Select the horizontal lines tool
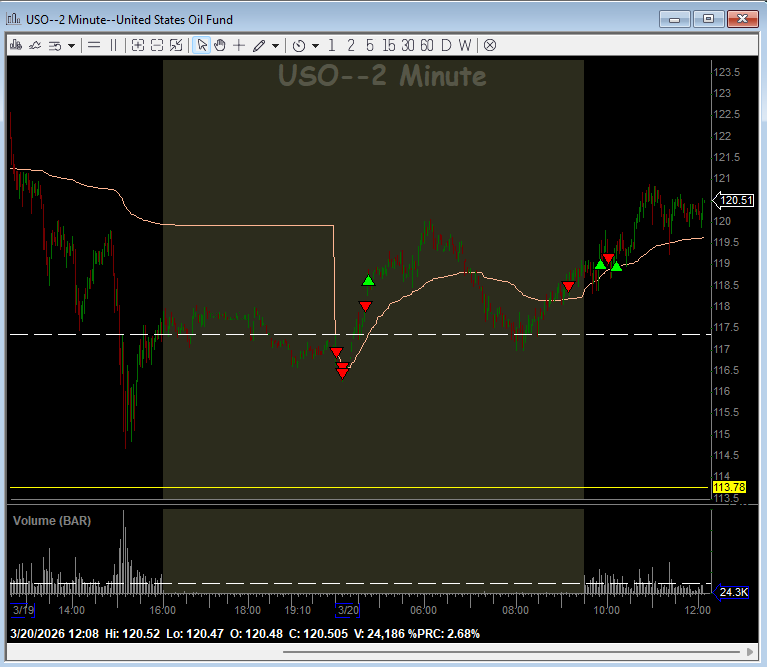The image size is (767, 667). click(94, 45)
